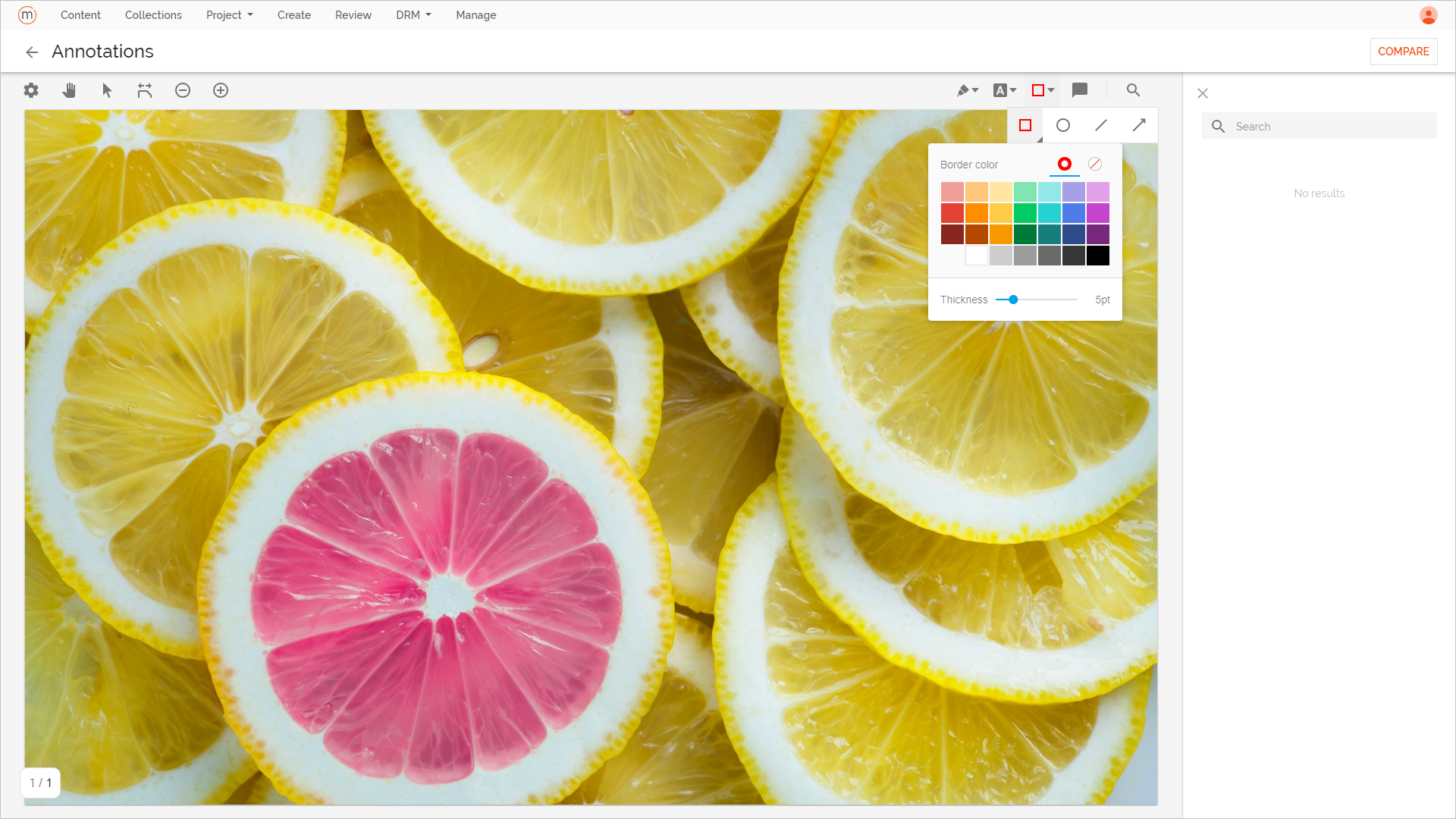The width and height of the screenshot is (1456, 819).
Task: Open the Content menu
Action: tap(80, 15)
